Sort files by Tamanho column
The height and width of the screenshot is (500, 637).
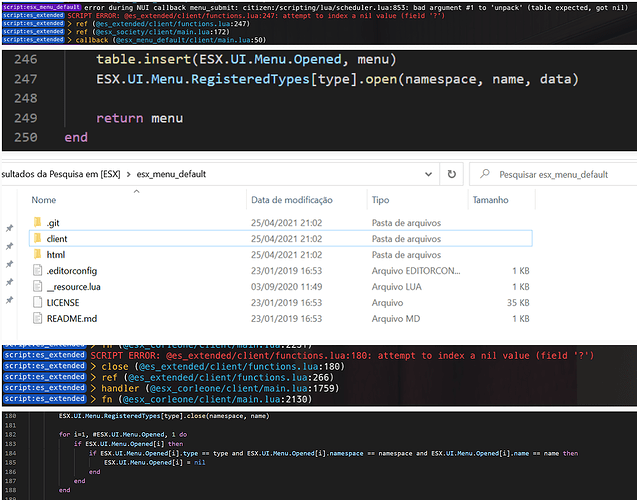point(490,200)
